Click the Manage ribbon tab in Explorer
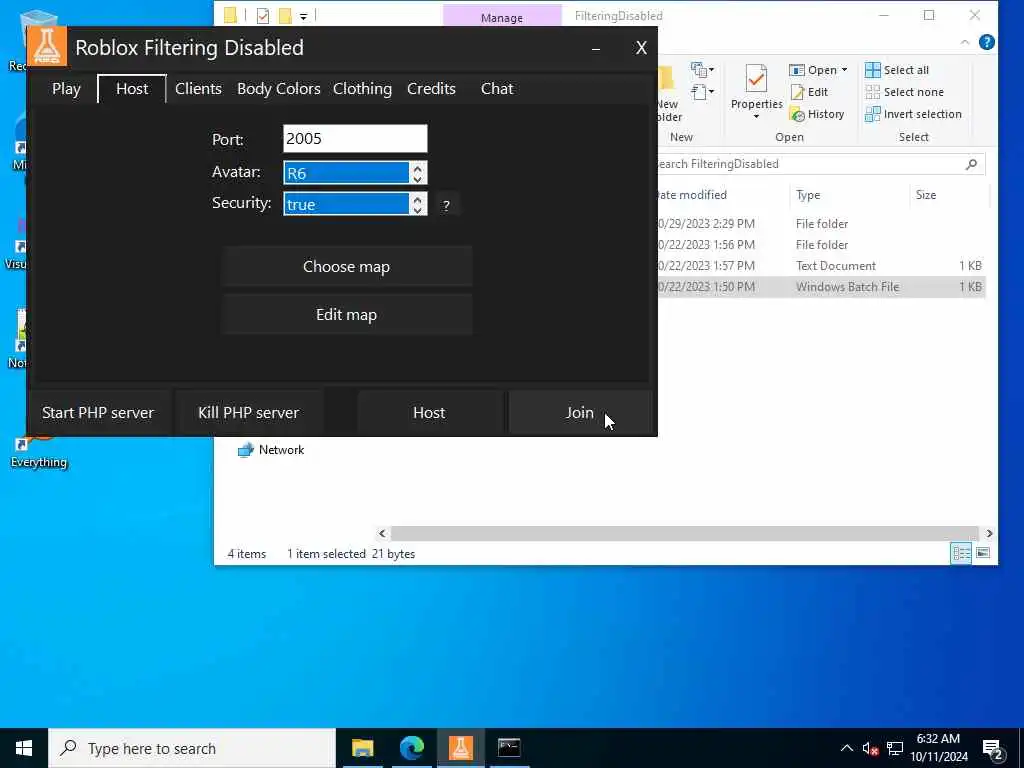Screen dimensions: 1024x768 [502, 18]
